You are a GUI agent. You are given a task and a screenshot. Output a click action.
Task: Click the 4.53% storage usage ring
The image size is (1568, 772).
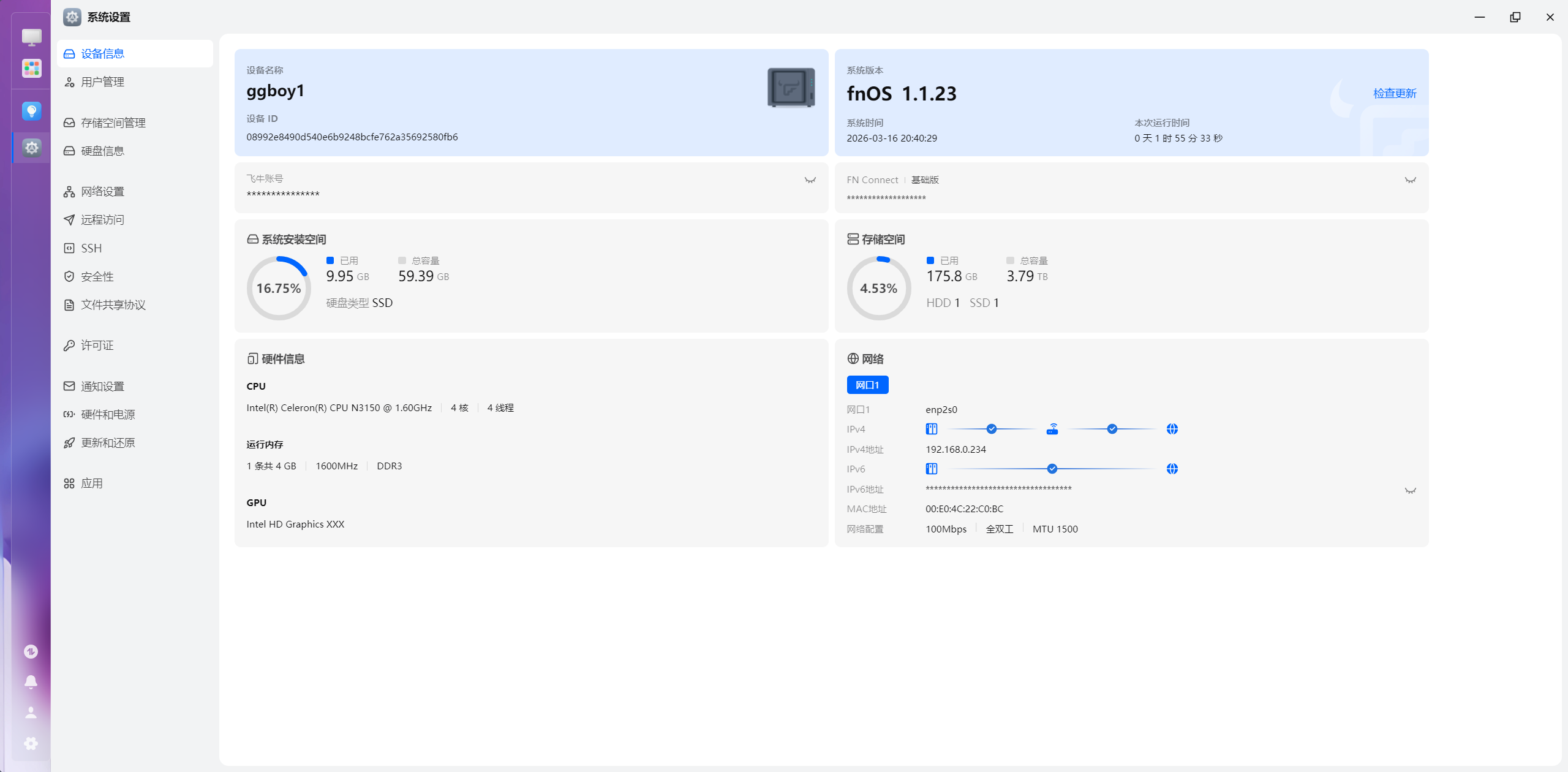pos(878,288)
